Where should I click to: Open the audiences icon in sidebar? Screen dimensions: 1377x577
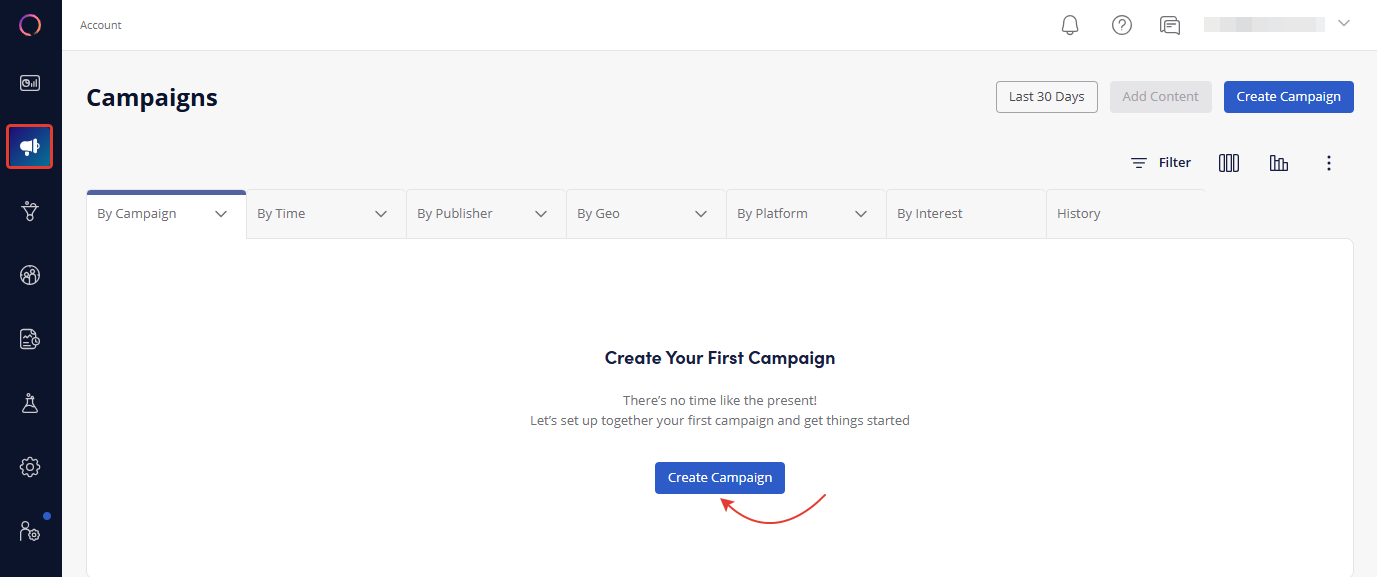tap(30, 275)
